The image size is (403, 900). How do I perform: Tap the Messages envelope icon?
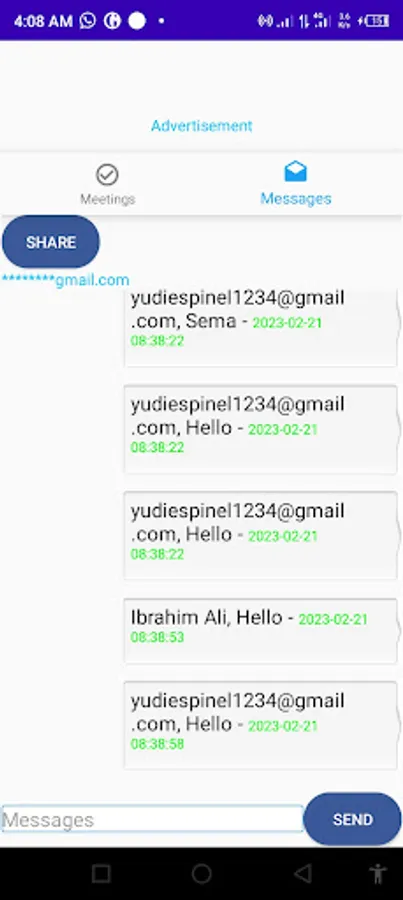[x=296, y=172]
